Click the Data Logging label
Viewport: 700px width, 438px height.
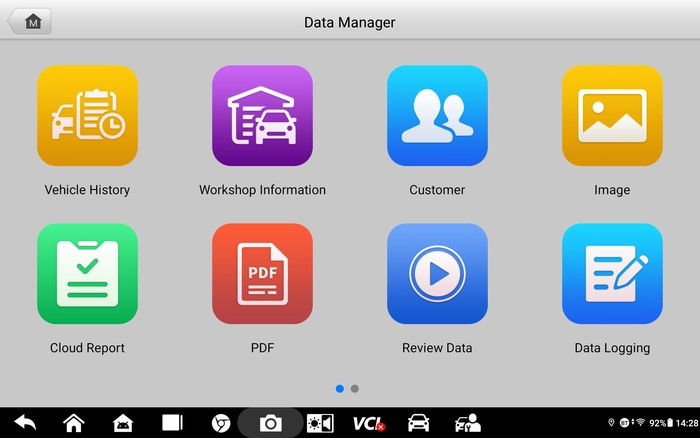(612, 348)
